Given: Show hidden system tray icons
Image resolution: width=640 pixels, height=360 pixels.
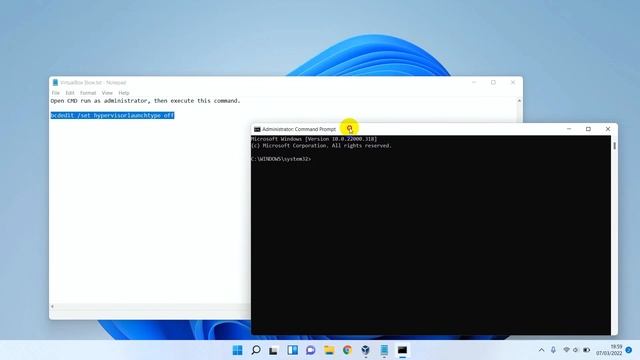Looking at the screenshot, I should click(541, 350).
